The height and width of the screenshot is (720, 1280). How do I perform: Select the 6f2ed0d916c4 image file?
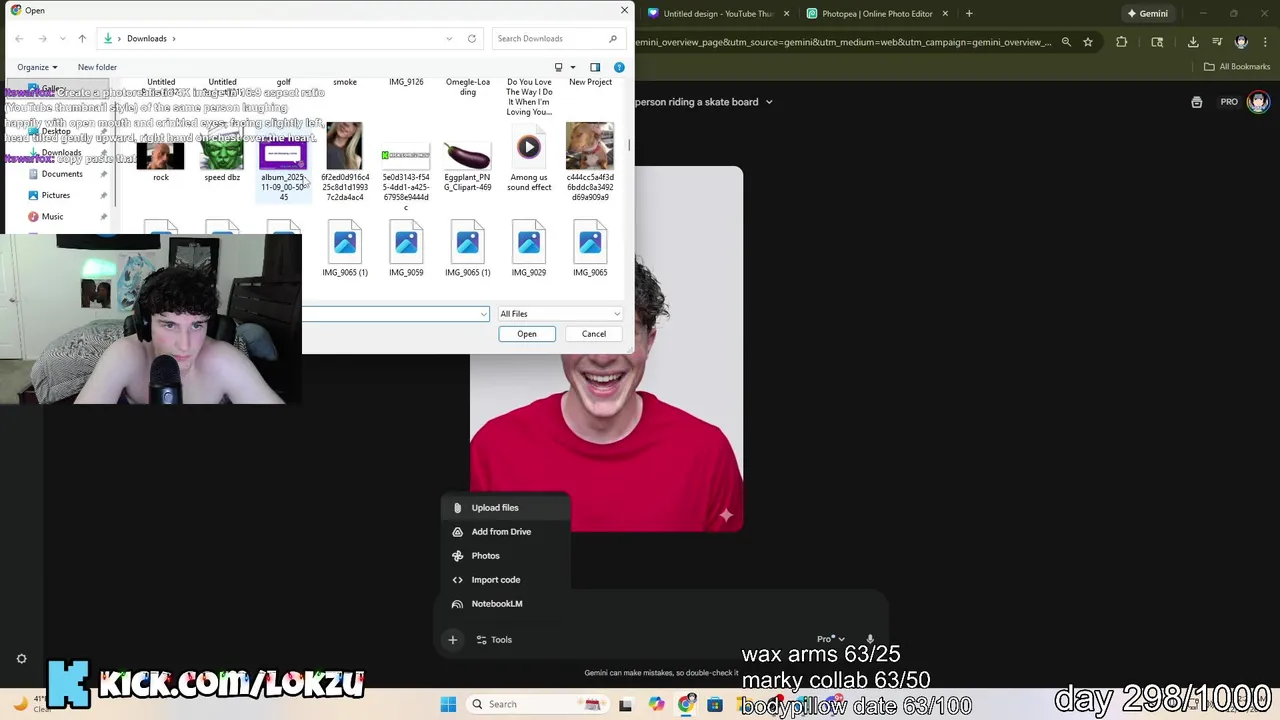coord(345,162)
